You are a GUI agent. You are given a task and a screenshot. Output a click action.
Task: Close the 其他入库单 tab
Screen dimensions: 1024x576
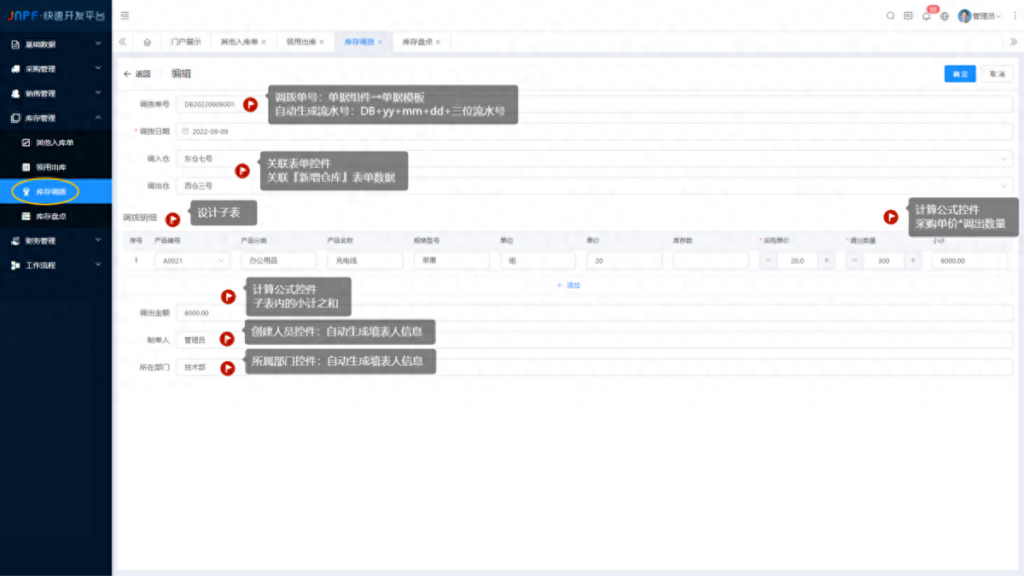(264, 42)
